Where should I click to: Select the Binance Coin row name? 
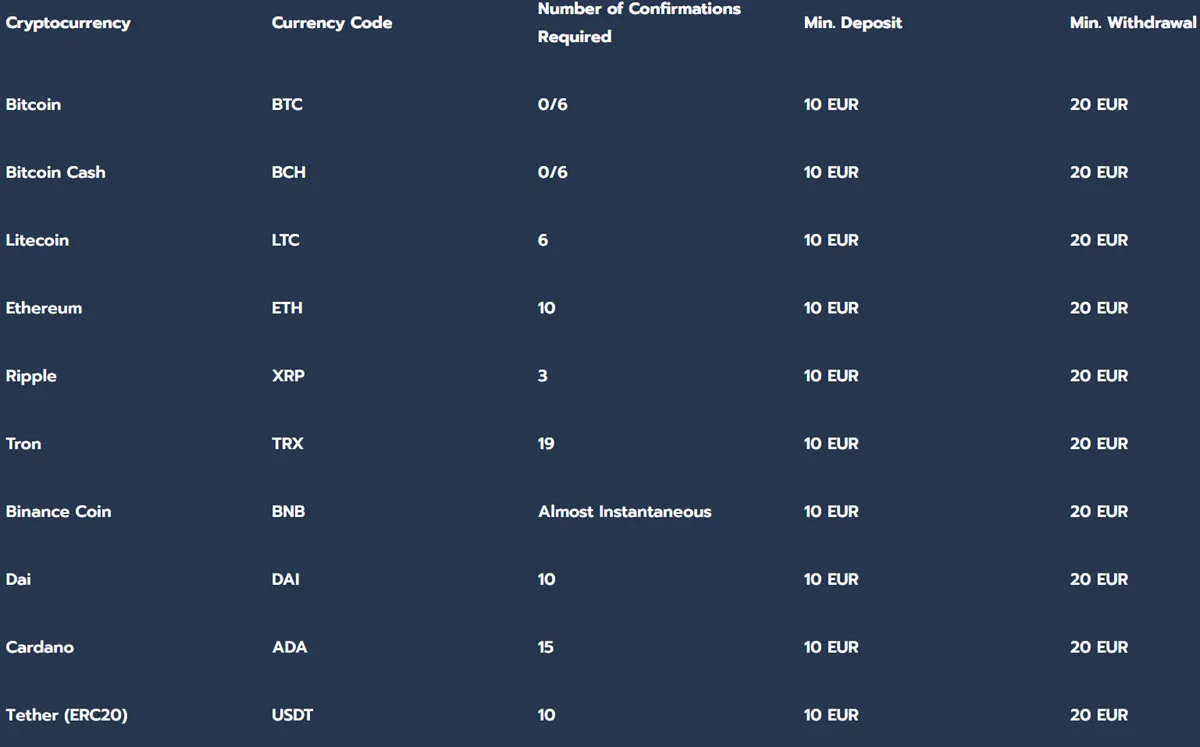[x=58, y=511]
